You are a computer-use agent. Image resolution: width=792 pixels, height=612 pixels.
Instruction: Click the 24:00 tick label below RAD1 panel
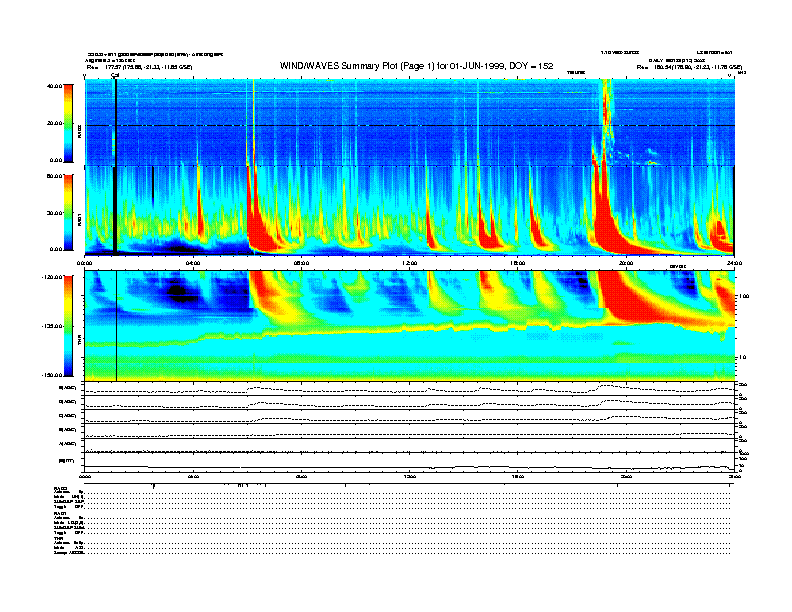coord(734,263)
